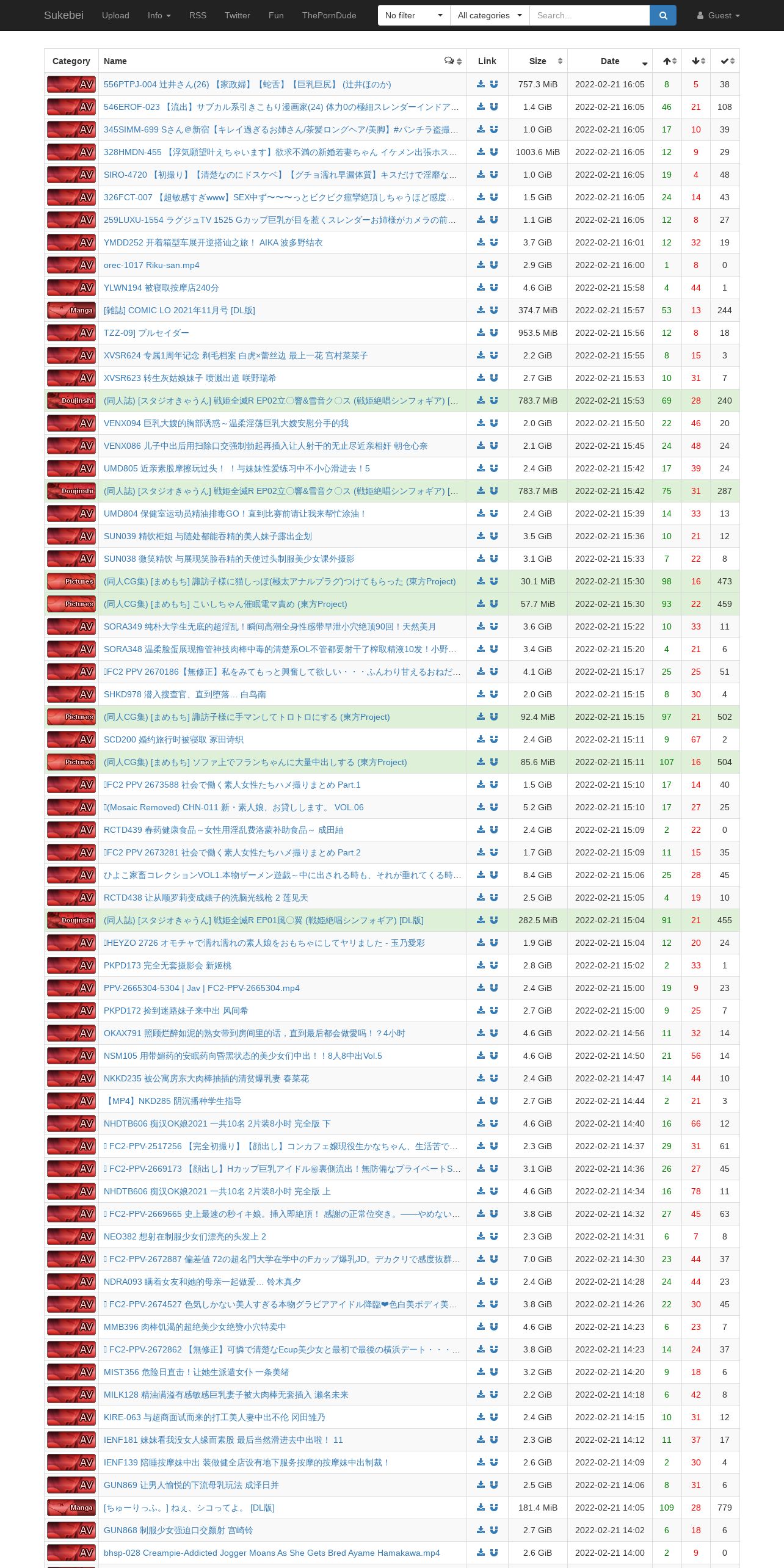Open the TZZ-09 entry link
This screenshot has width=784, height=1568.
147,333
